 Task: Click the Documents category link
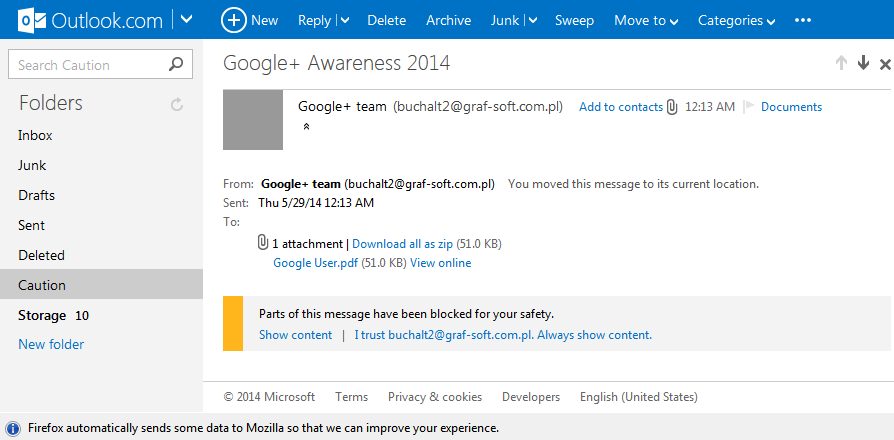click(791, 107)
